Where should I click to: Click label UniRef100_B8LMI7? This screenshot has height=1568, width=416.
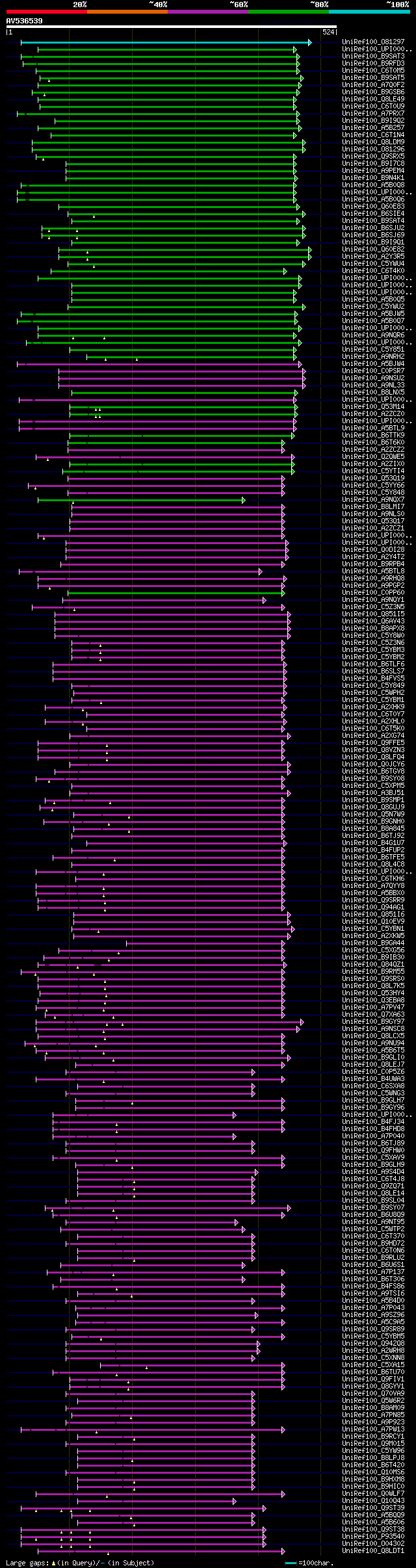(373, 507)
